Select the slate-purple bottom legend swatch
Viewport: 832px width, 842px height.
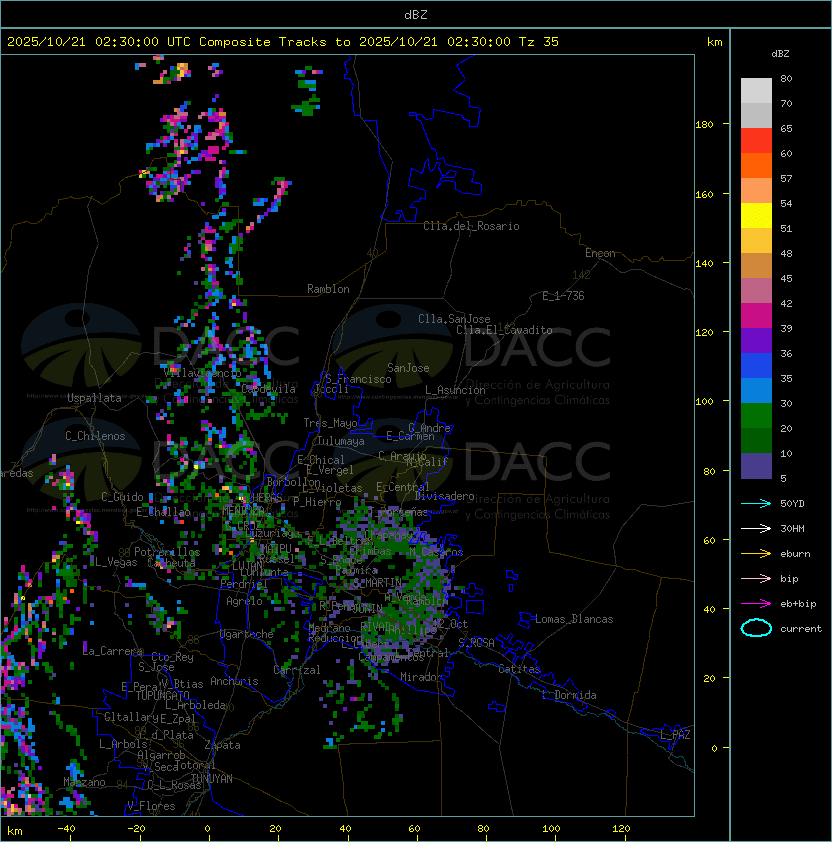tap(756, 466)
